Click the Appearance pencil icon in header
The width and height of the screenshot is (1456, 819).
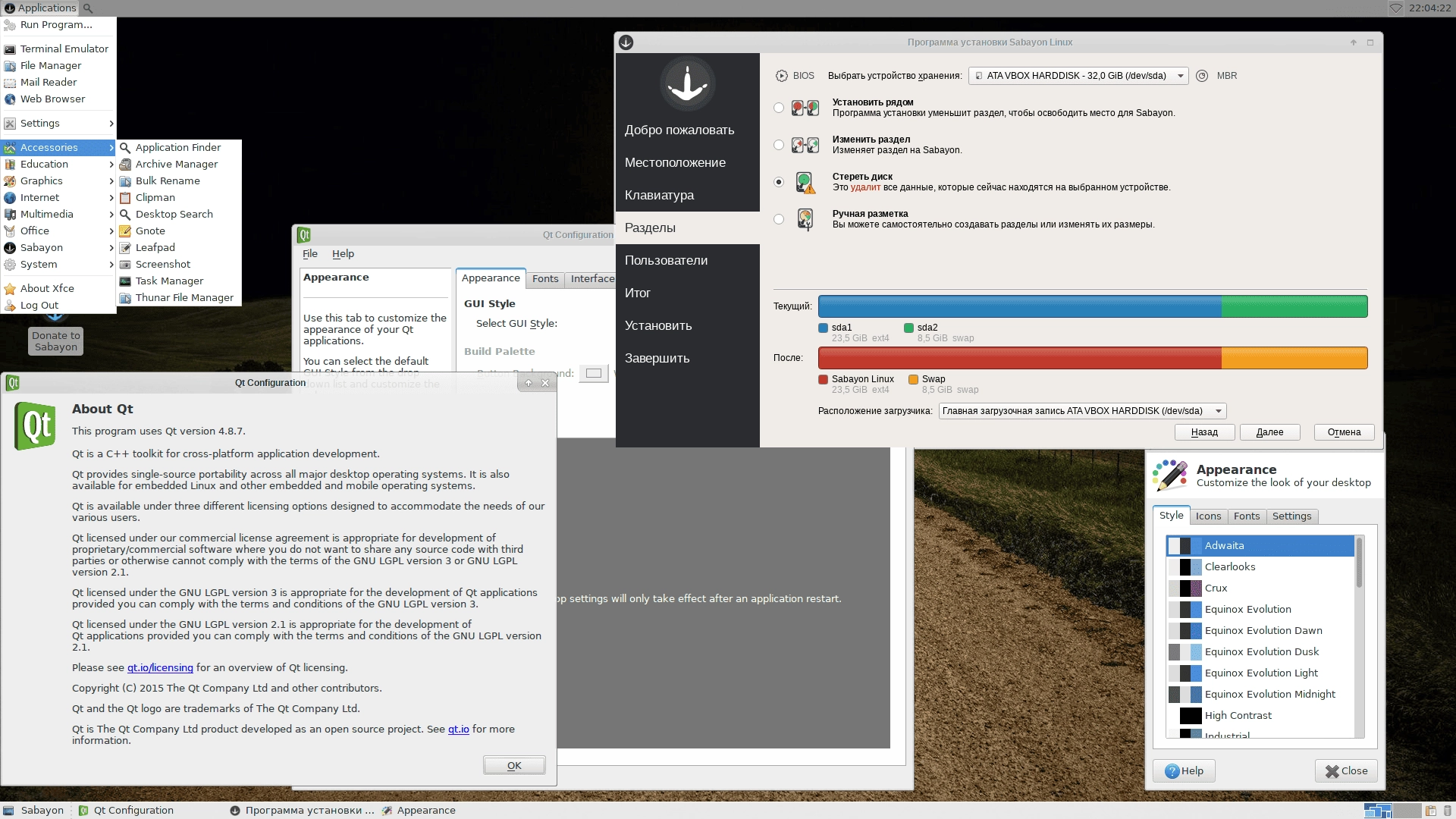click(x=1170, y=475)
